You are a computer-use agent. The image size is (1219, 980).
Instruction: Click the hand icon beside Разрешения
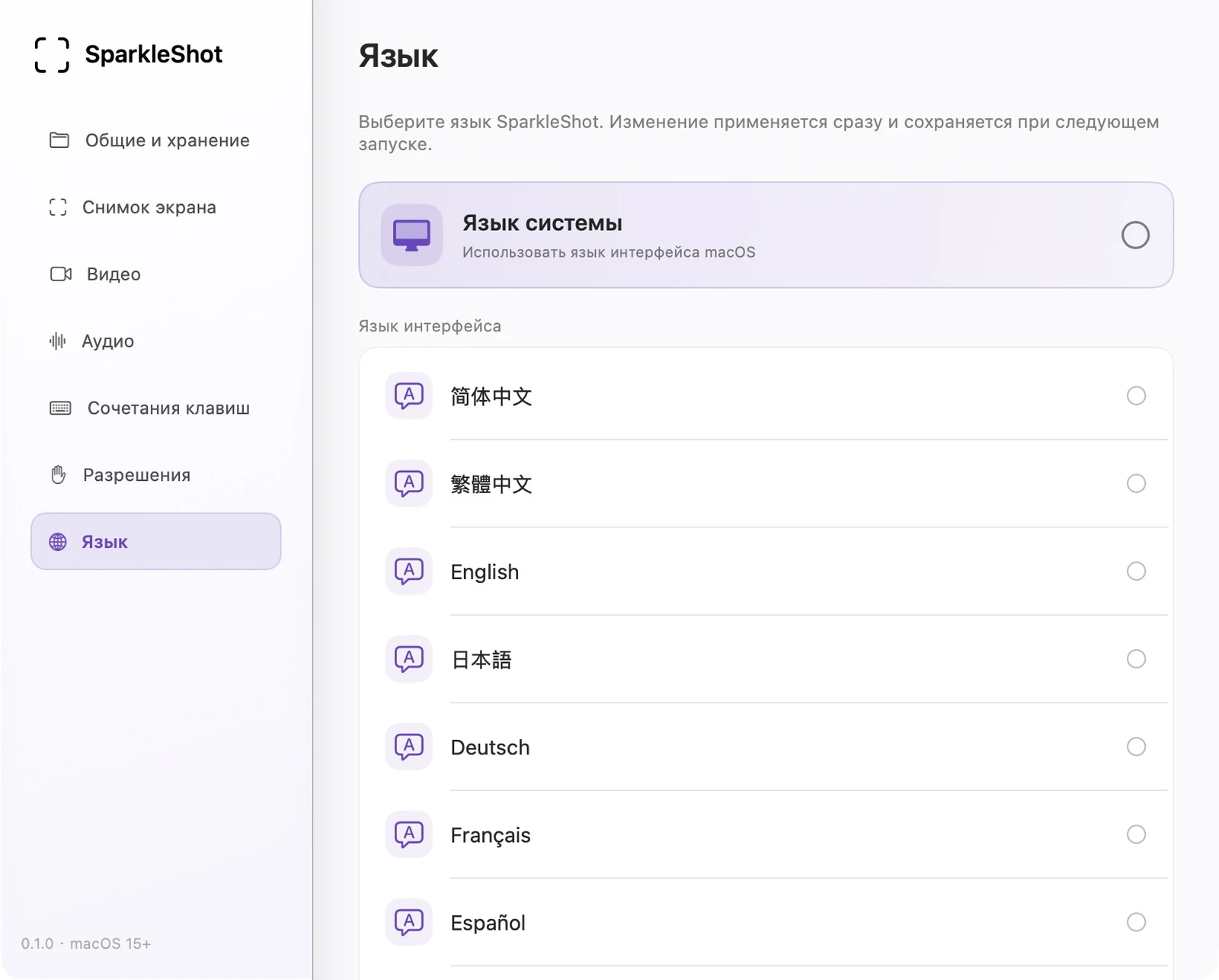pyautogui.click(x=59, y=475)
